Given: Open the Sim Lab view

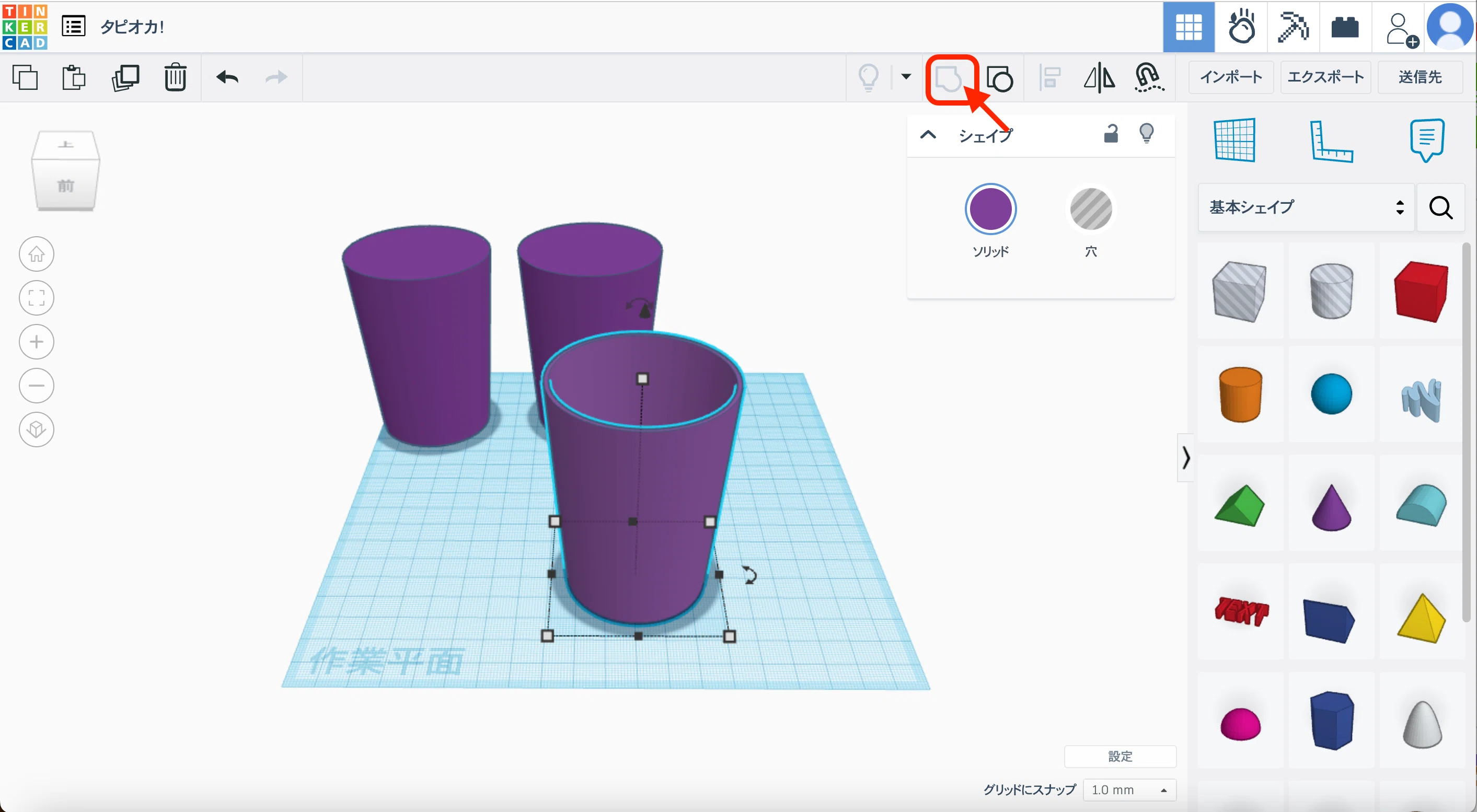Looking at the screenshot, I should [x=1241, y=27].
